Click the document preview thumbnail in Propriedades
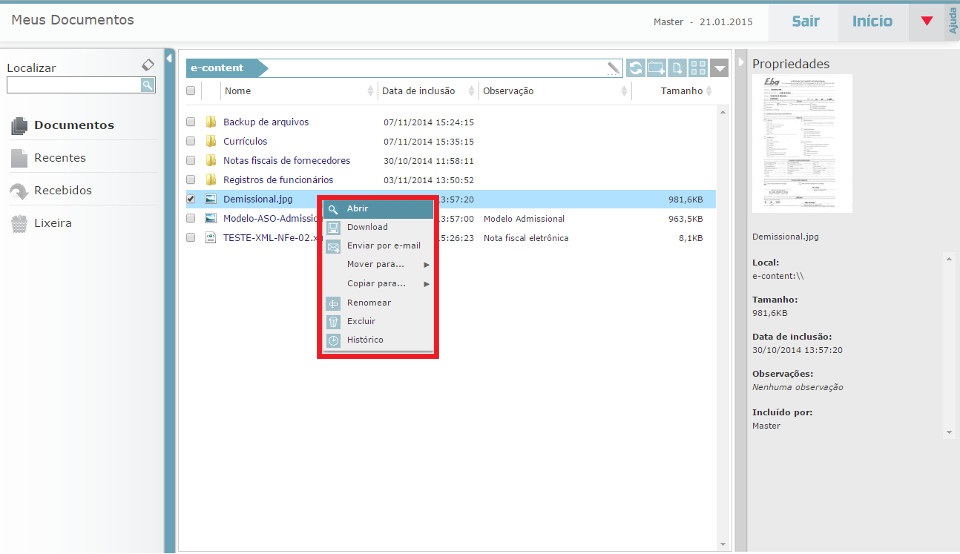Image resolution: width=960 pixels, height=554 pixels. [x=802, y=142]
